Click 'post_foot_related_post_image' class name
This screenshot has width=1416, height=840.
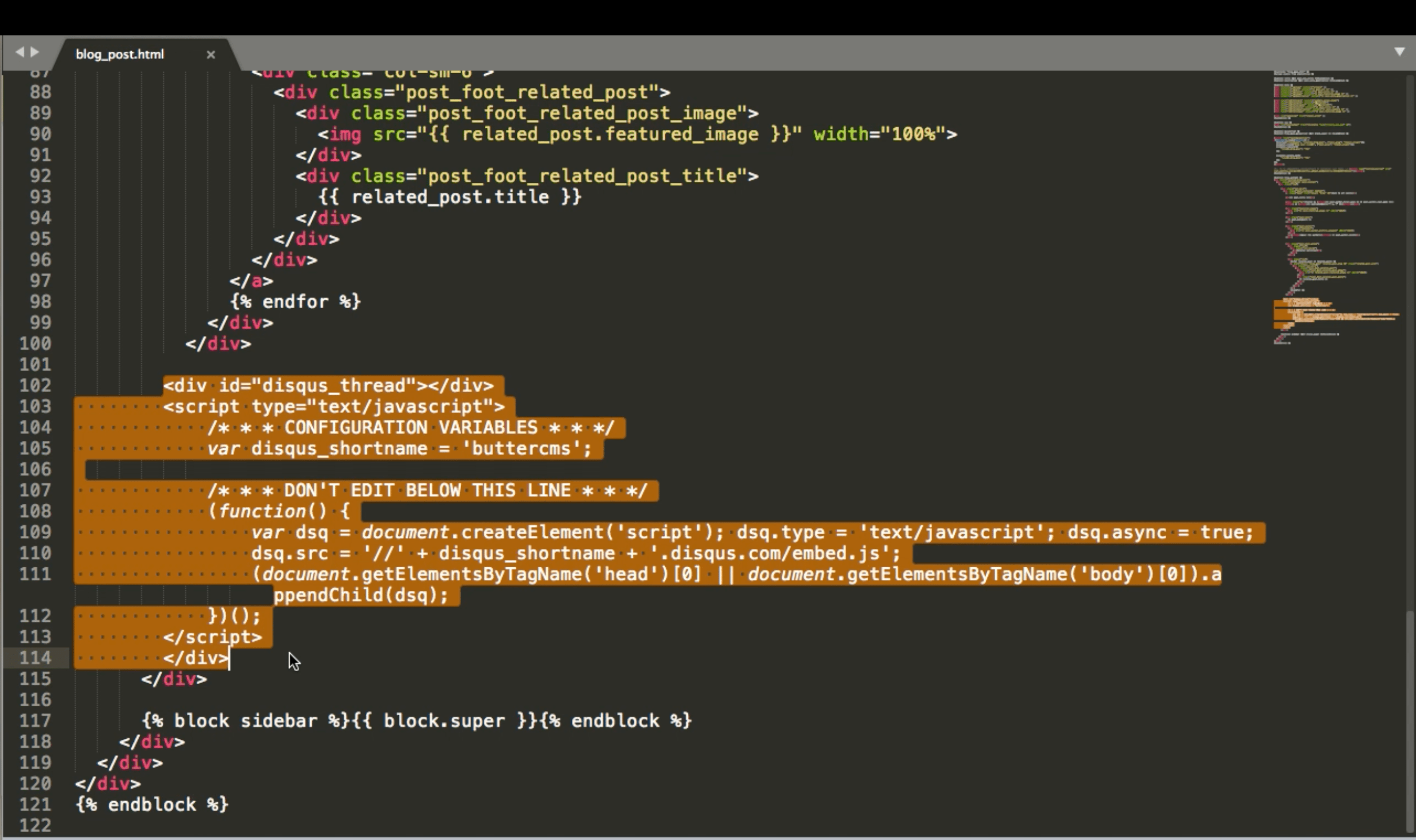click(582, 113)
